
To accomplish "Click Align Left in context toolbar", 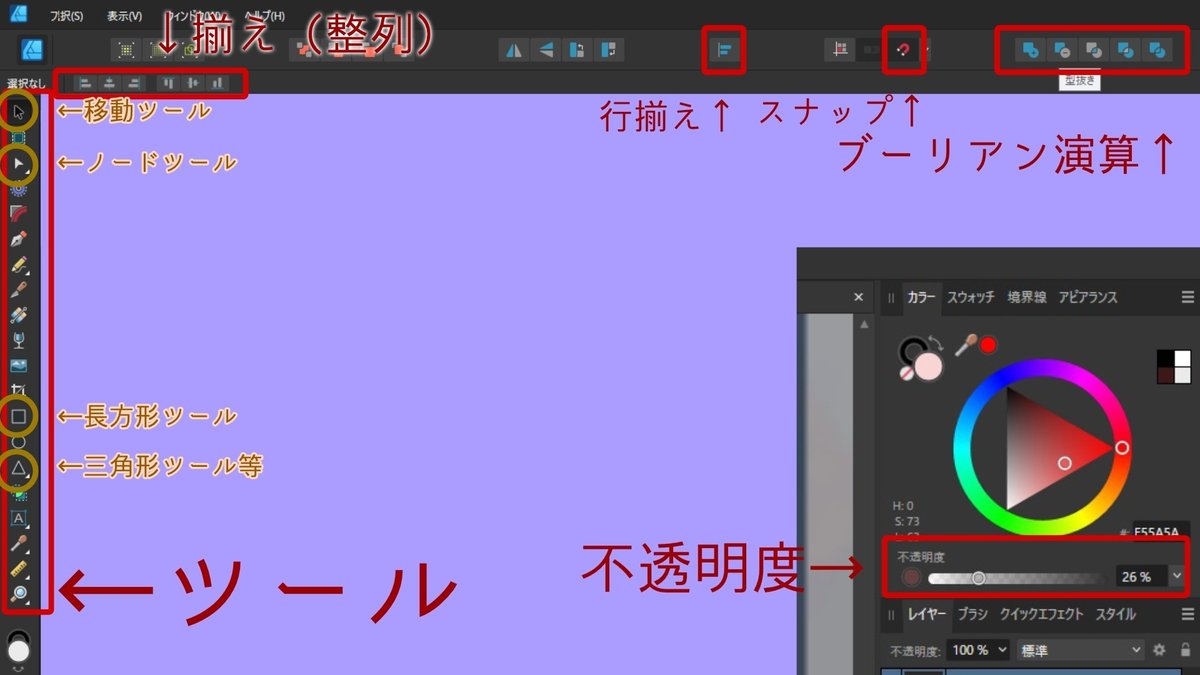I will [85, 83].
